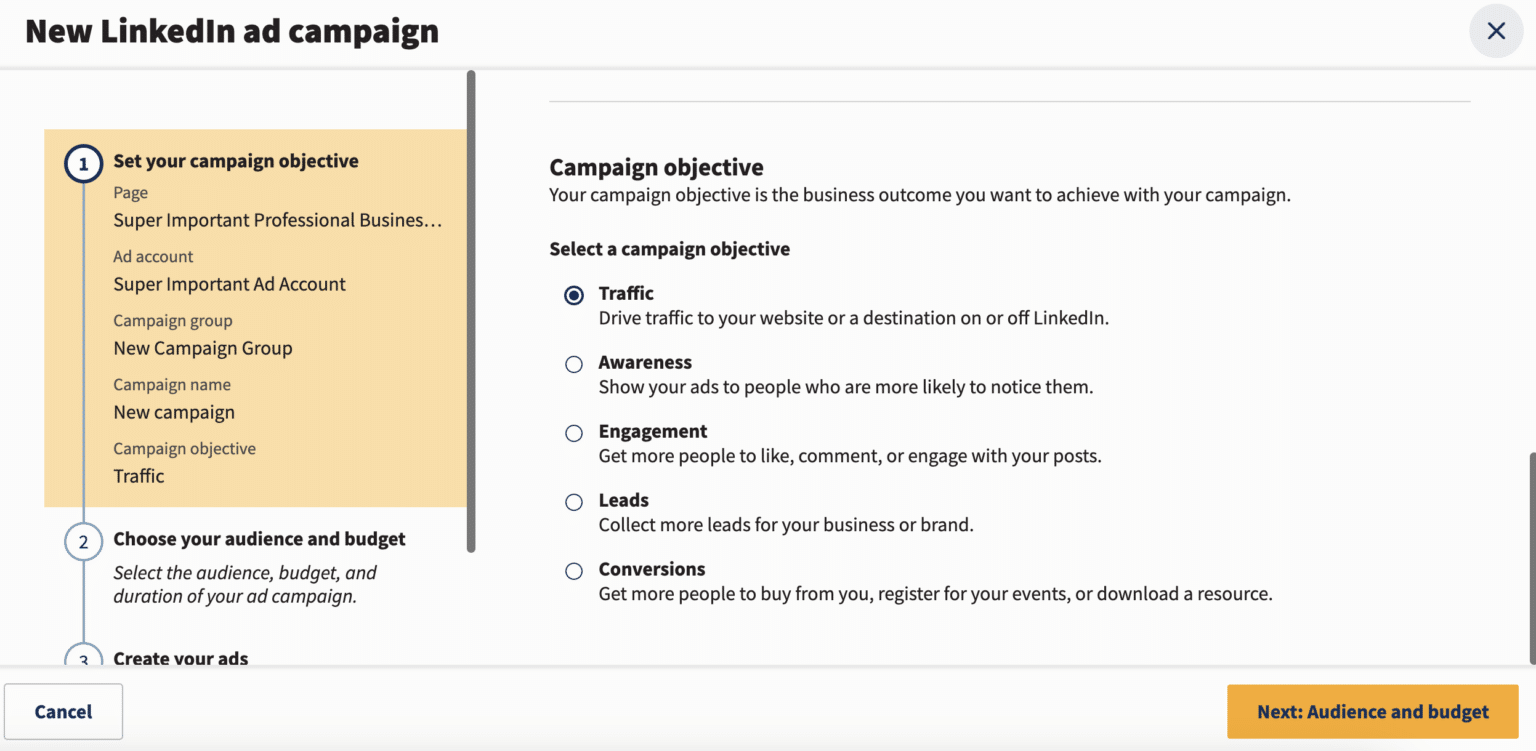Expand the Create your ads section
1536x751 pixels.
click(181, 658)
